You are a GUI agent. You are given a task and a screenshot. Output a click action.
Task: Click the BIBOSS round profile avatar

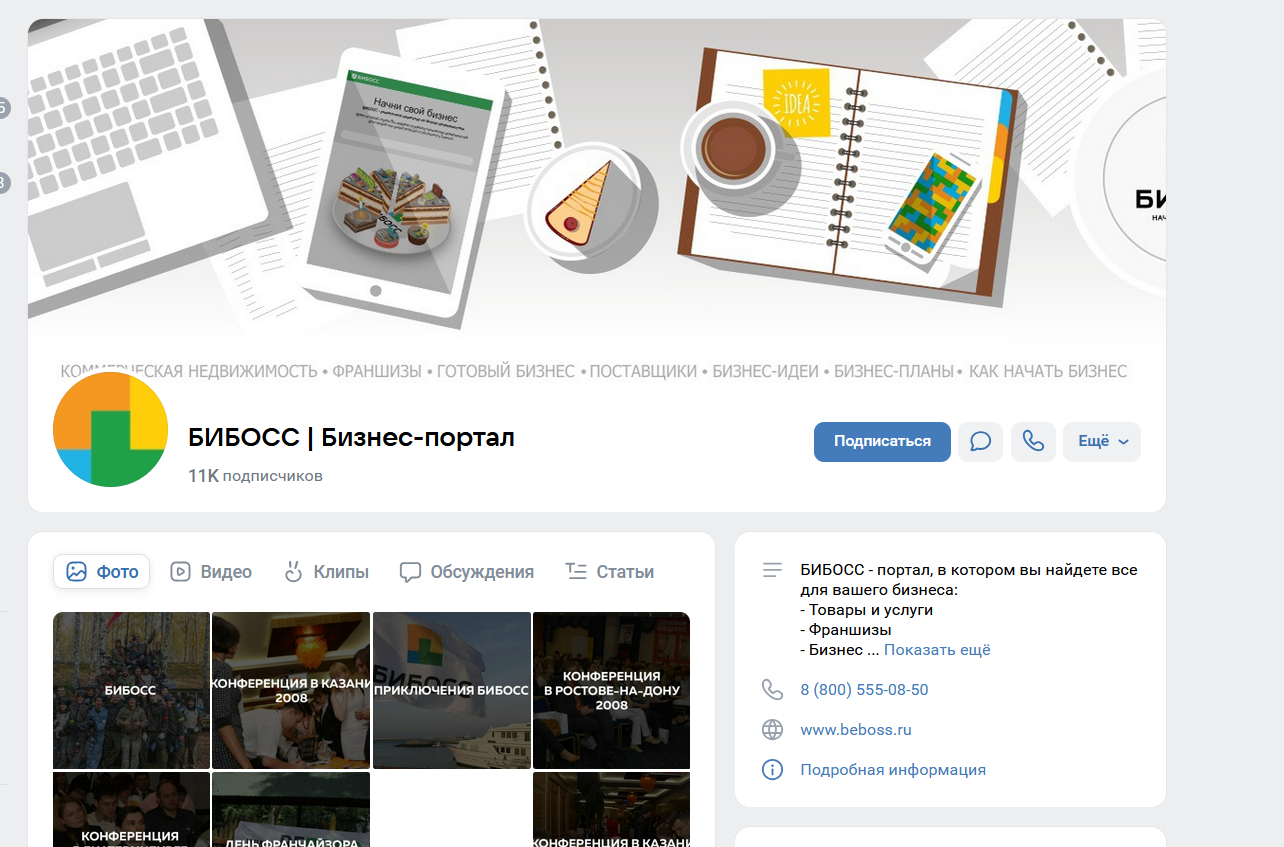tap(110, 429)
